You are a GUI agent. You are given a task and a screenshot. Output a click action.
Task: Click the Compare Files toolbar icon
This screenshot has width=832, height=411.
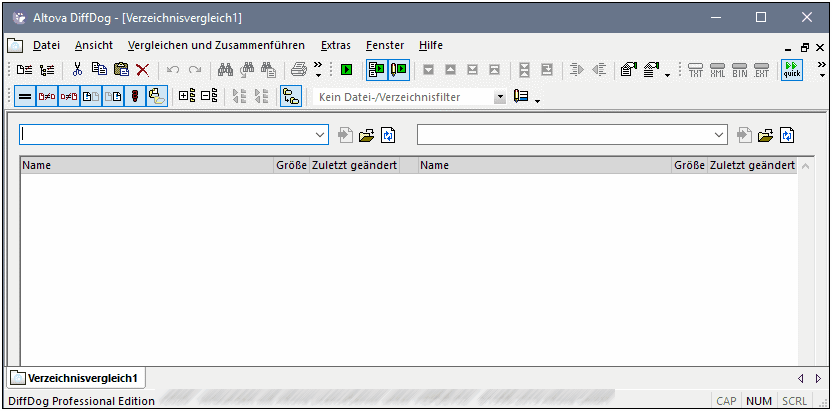24,69
